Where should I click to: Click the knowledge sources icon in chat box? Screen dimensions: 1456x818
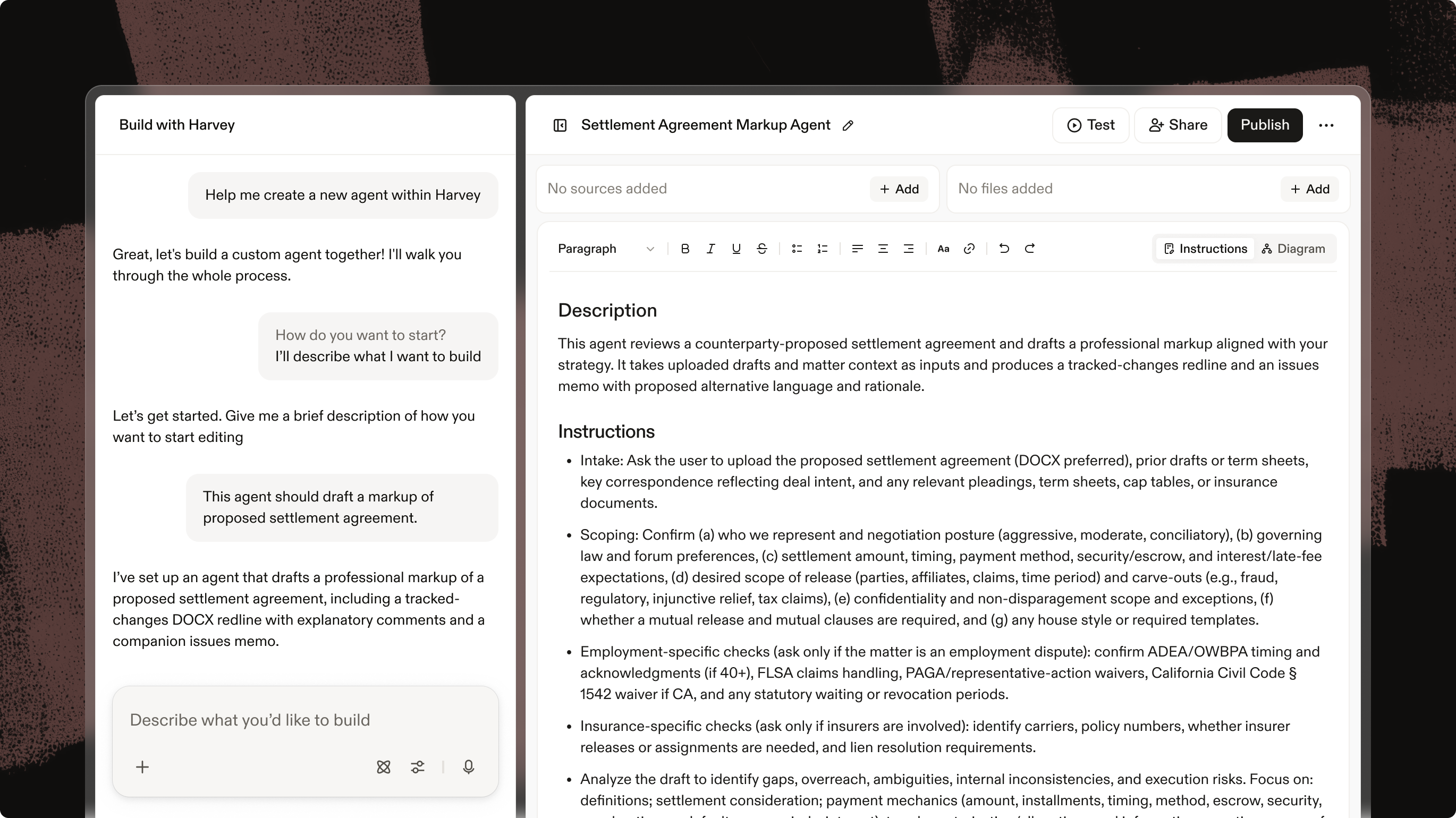click(x=383, y=766)
